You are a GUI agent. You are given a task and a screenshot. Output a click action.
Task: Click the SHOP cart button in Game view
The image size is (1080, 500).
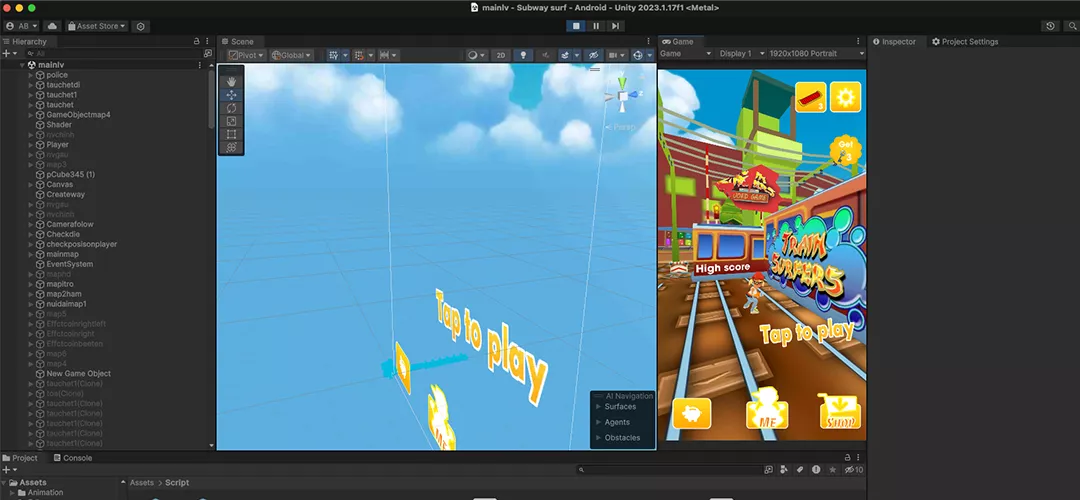[840, 411]
